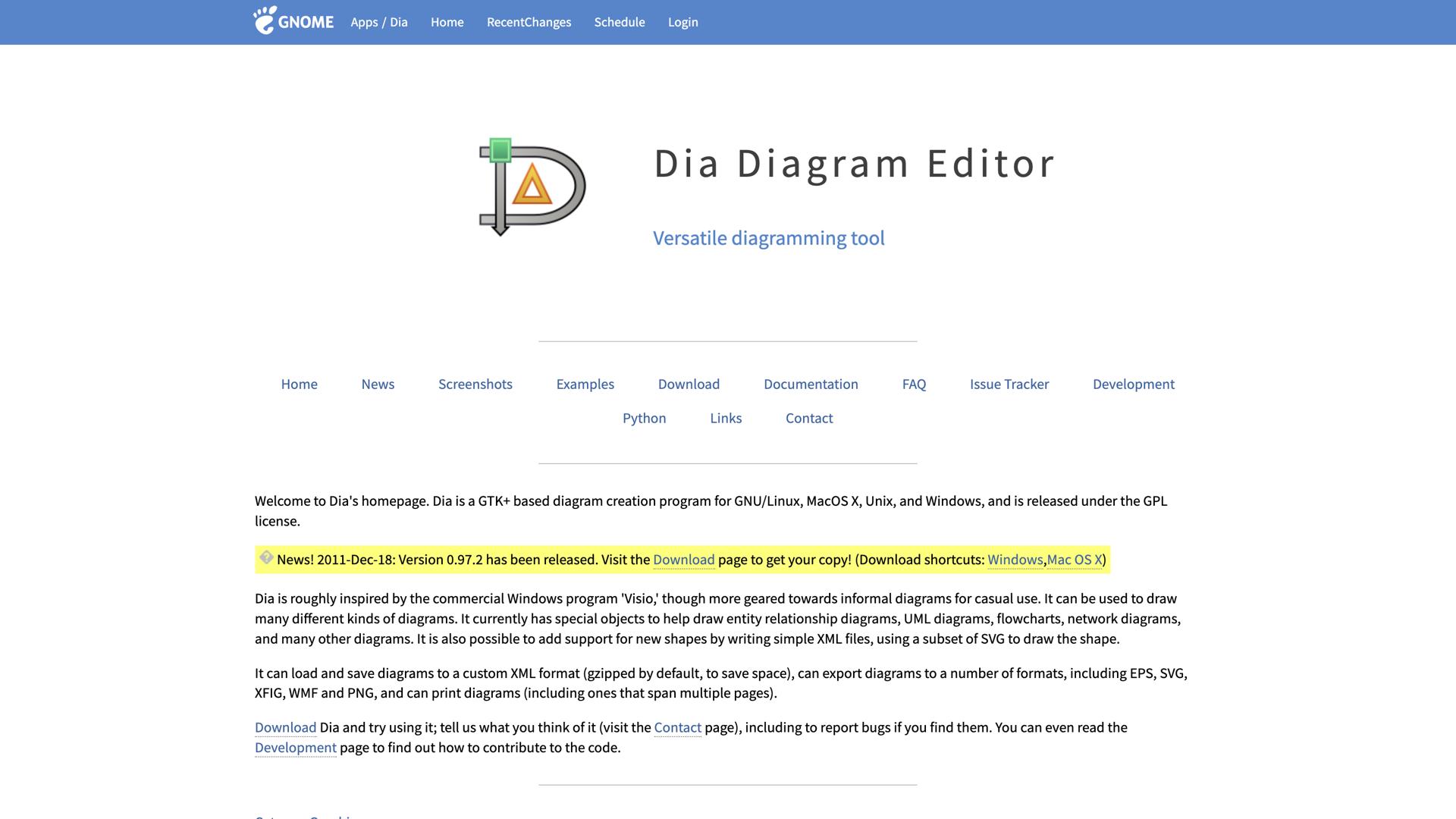Screen dimensions: 1456x819
Task: Open the Issue Tracker link
Action: tap(1009, 384)
